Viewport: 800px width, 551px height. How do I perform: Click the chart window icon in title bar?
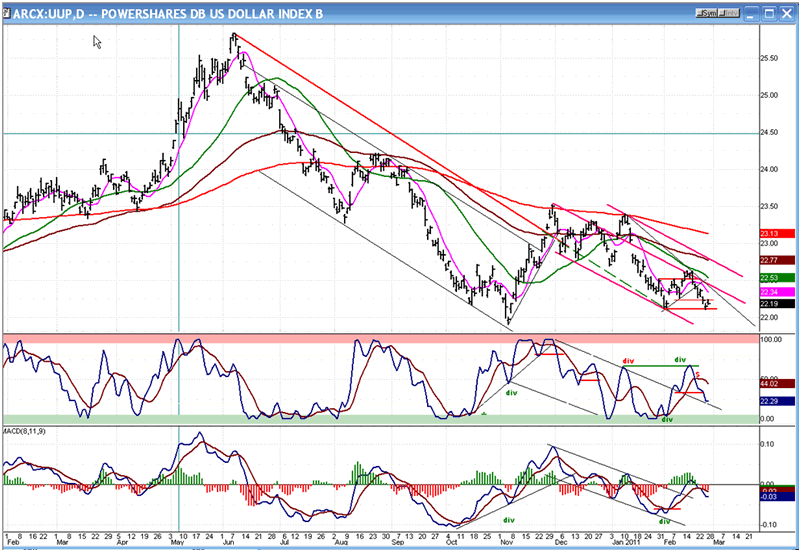[x=9, y=12]
